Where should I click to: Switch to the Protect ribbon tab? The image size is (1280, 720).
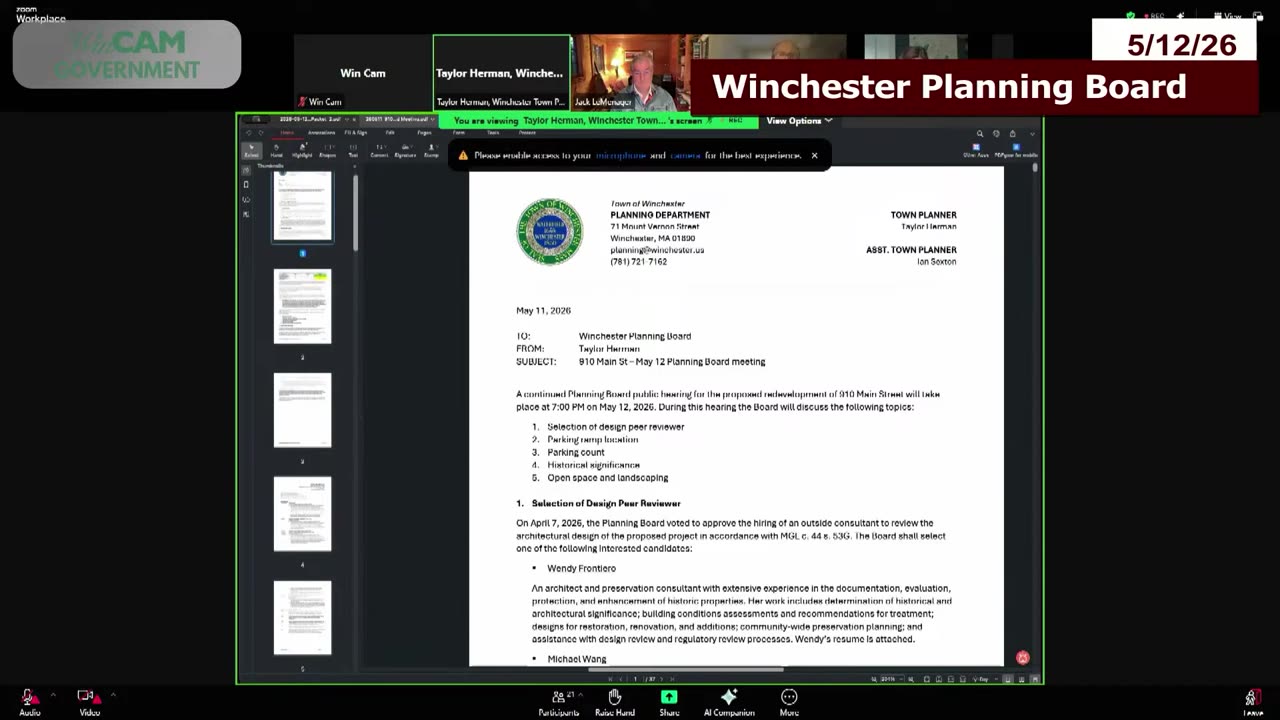527,132
